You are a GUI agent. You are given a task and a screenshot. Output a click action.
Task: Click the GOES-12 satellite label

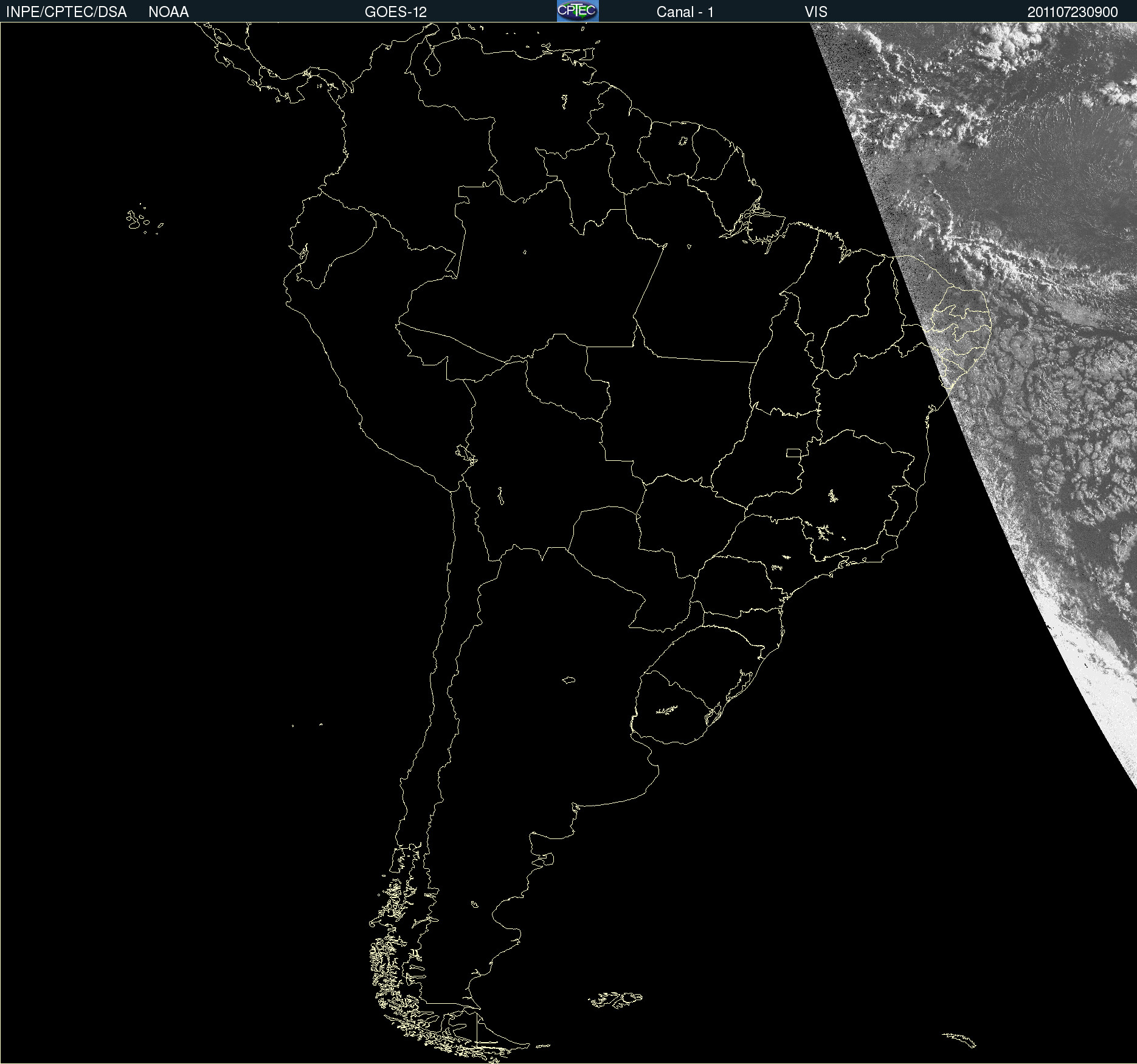[x=396, y=12]
